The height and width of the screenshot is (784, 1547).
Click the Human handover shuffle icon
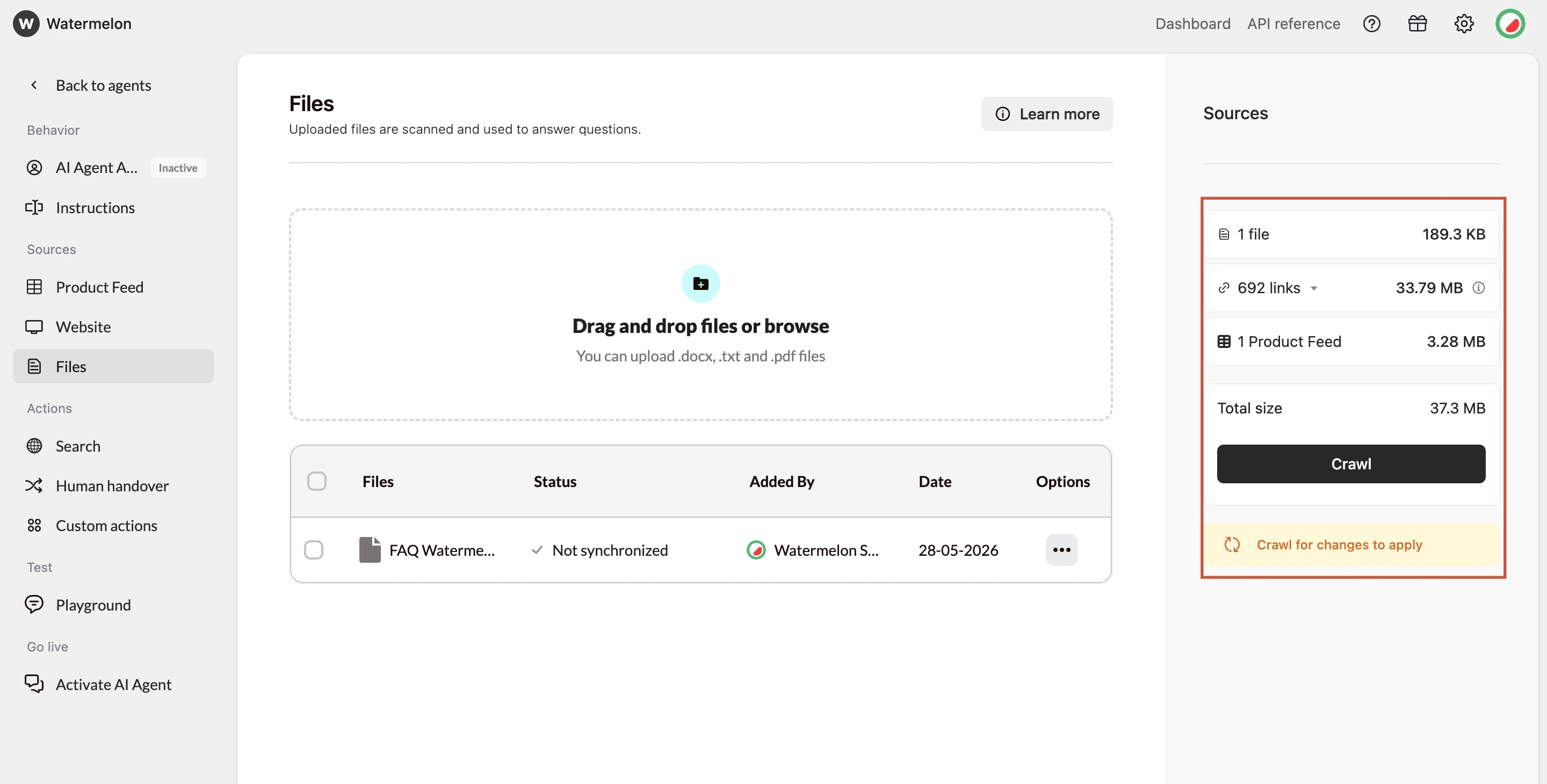click(x=34, y=485)
